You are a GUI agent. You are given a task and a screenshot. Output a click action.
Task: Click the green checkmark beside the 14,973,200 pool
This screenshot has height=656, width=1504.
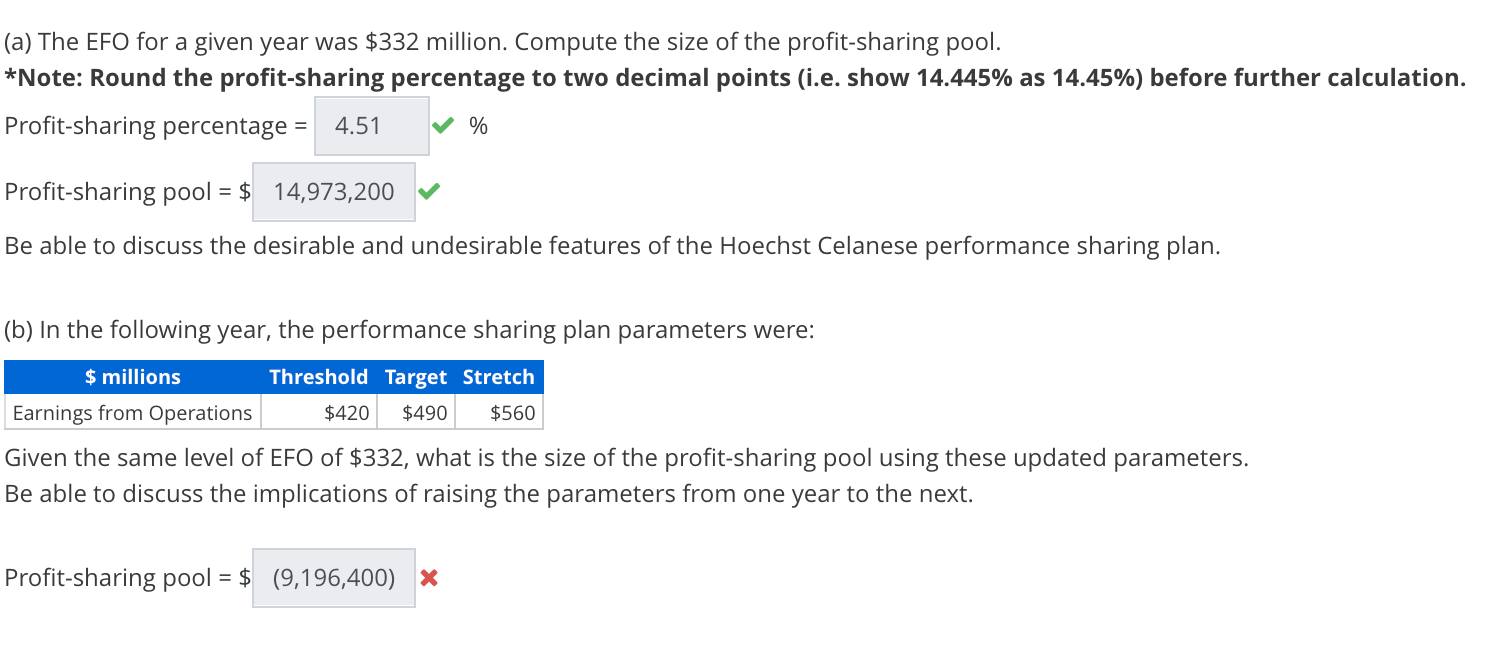pos(428,191)
